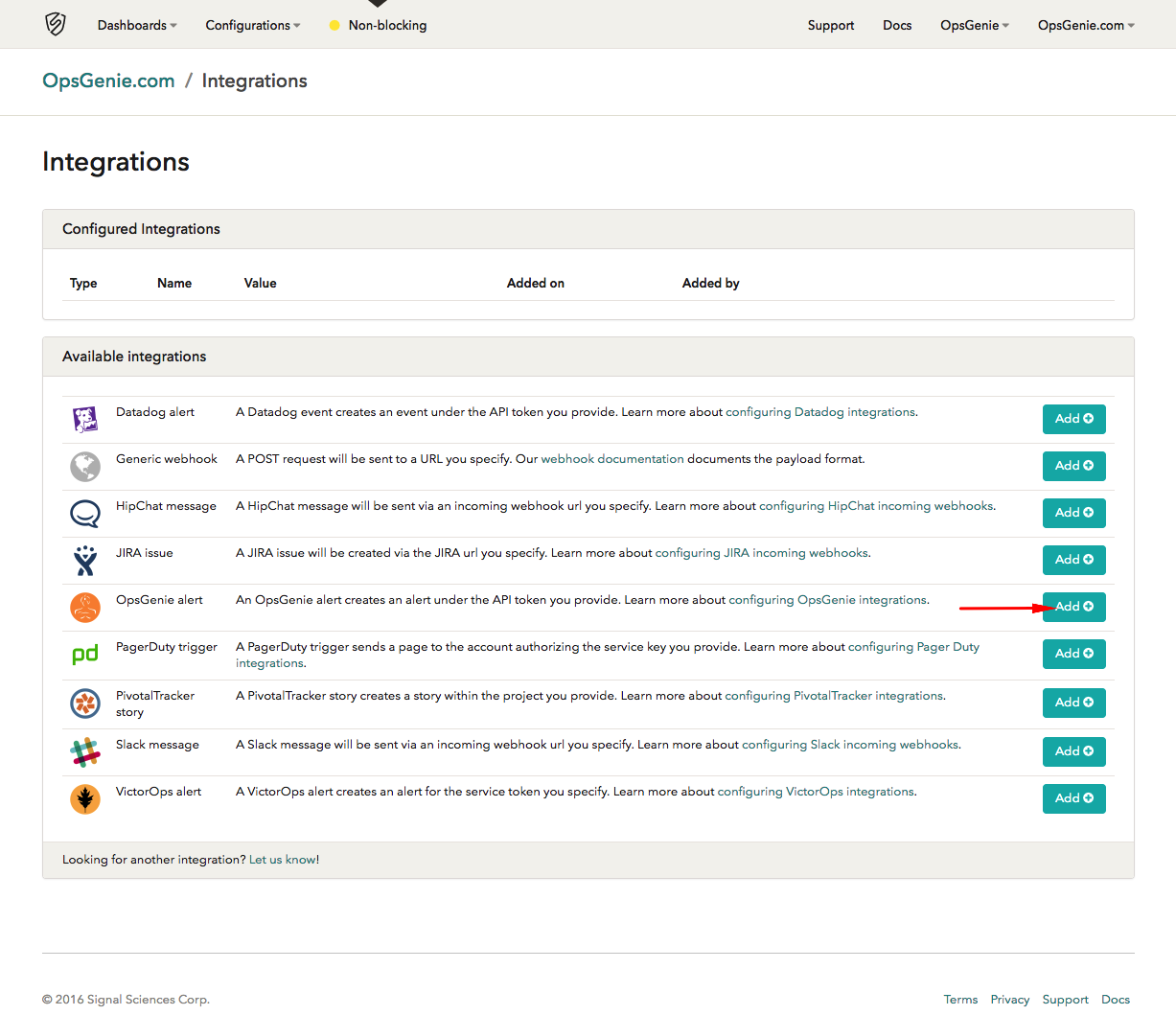Click the PagerDuty trigger row label
Viewport: 1176px width, 1015px height.
click(x=167, y=647)
